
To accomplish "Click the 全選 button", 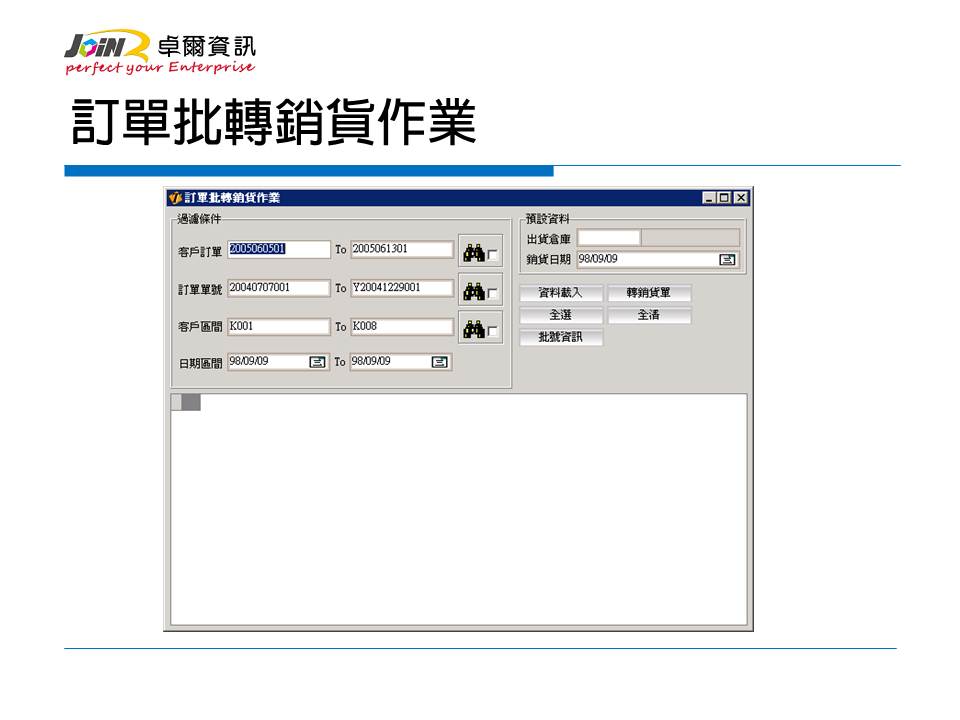I will 561,315.
